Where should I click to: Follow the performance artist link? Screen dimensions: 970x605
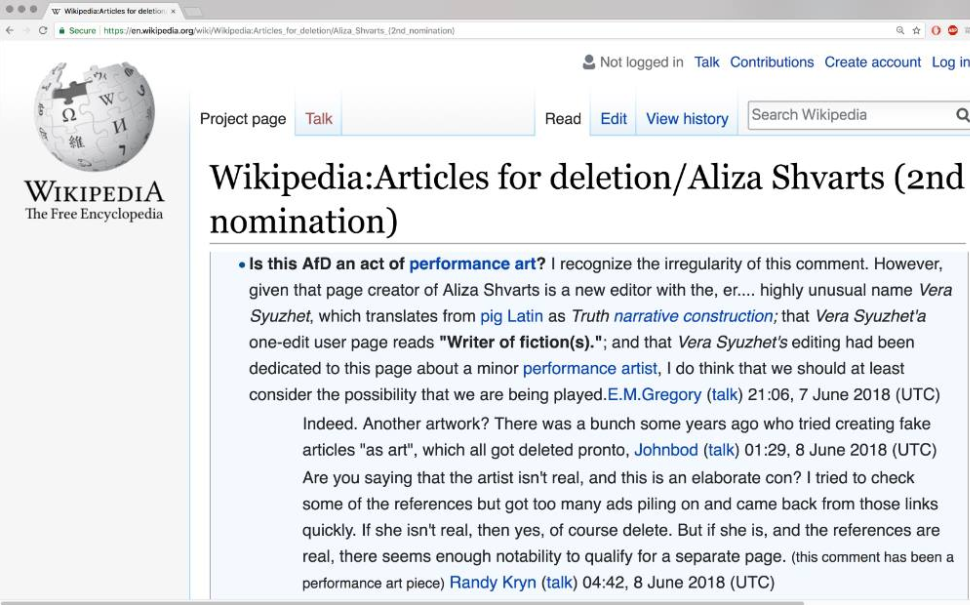590,369
